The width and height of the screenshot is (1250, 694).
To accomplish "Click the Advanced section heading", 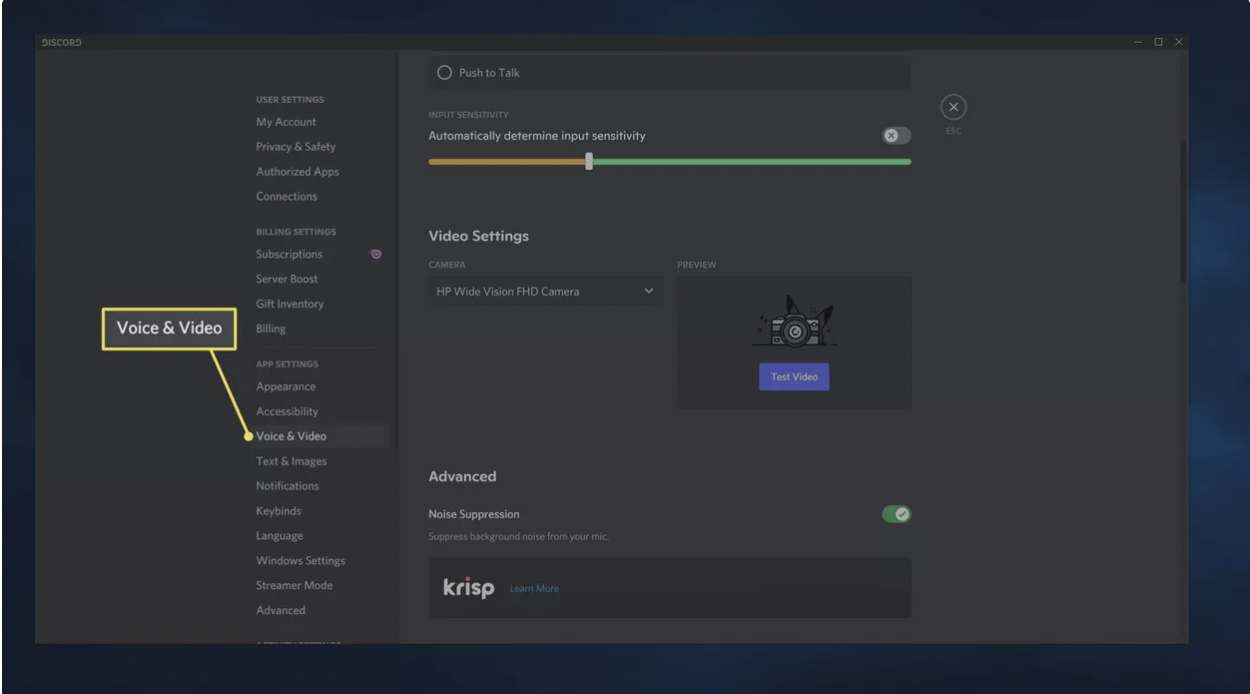I will (462, 477).
